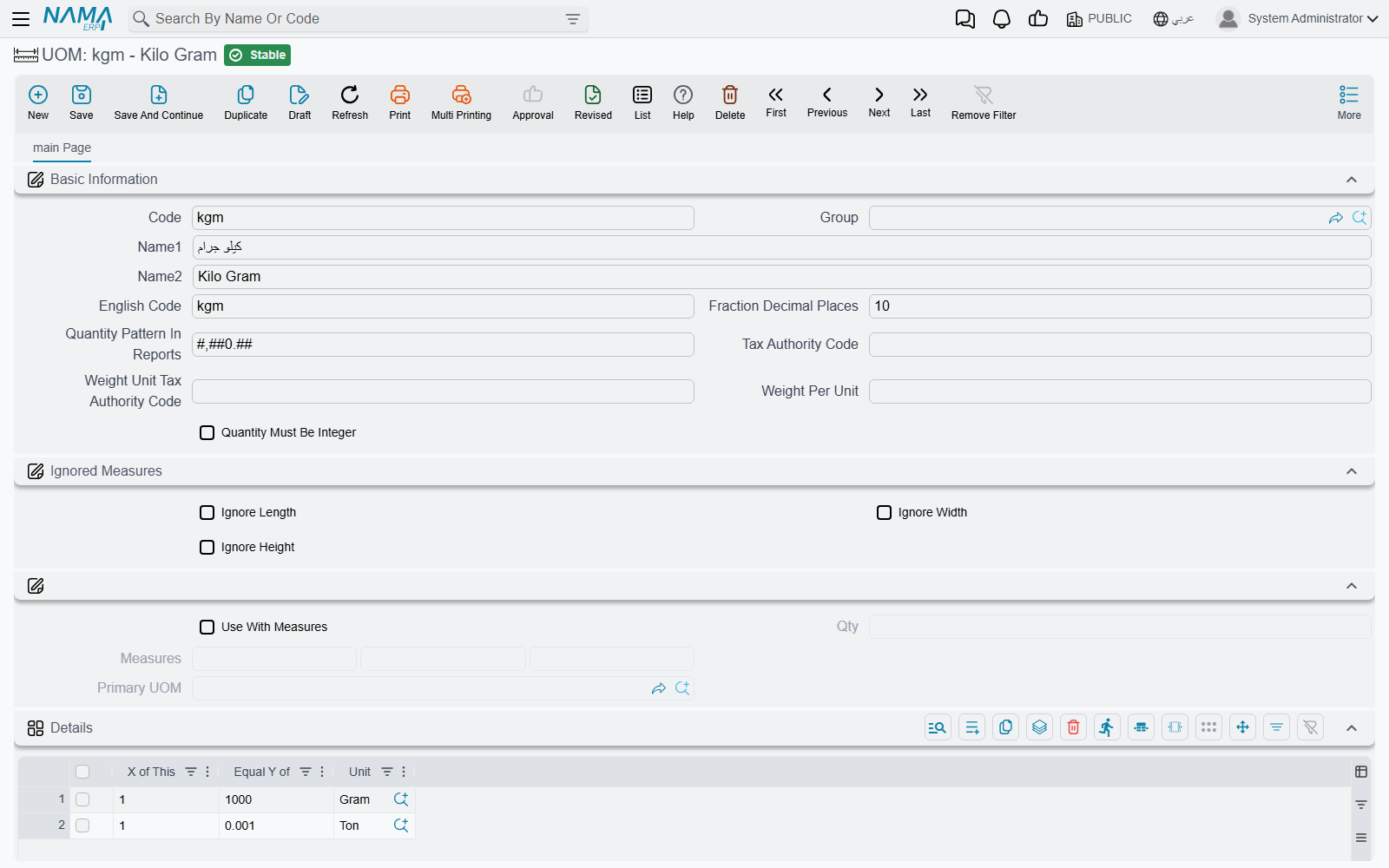
Task: Click the PUBLIC company button
Action: coord(1099,19)
